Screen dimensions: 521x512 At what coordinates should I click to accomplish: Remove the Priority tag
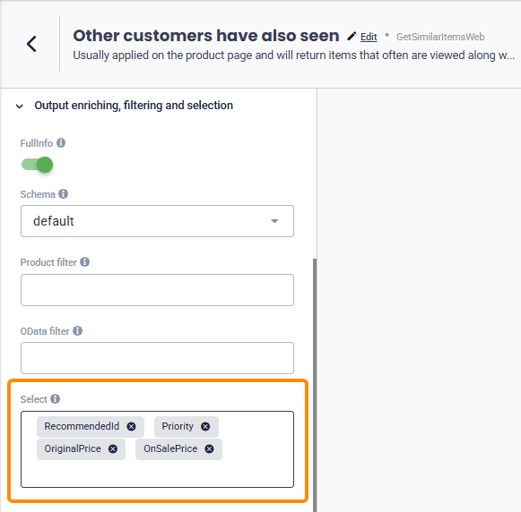206,426
